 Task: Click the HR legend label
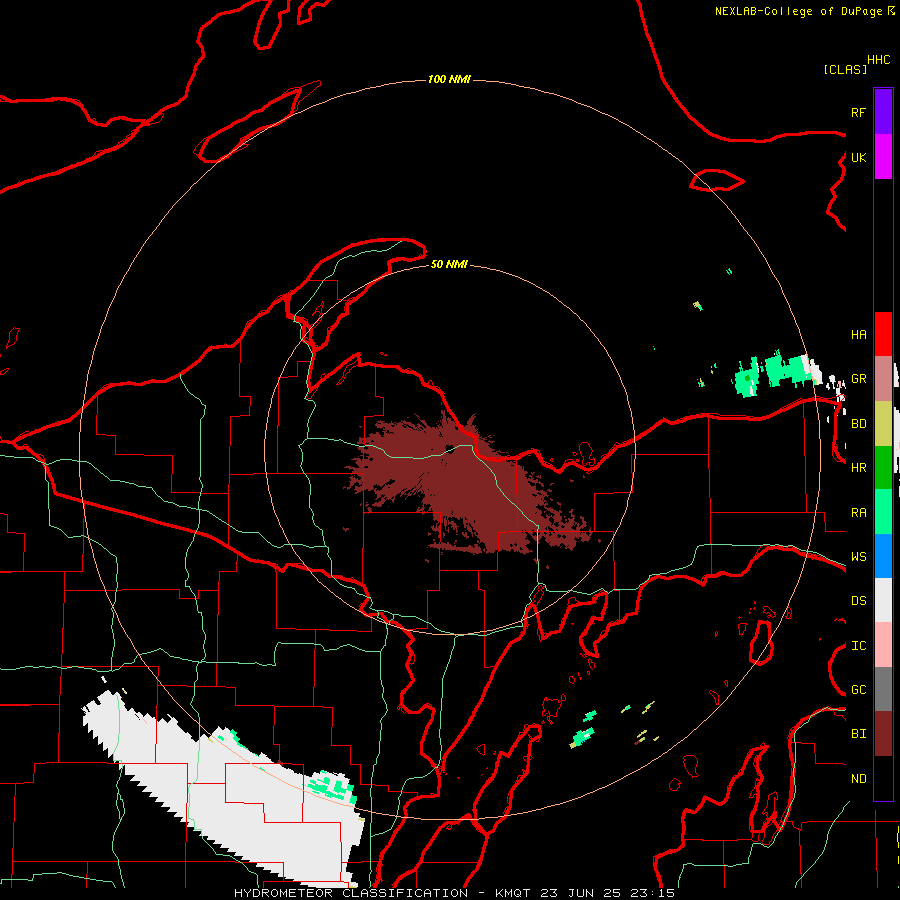point(858,468)
